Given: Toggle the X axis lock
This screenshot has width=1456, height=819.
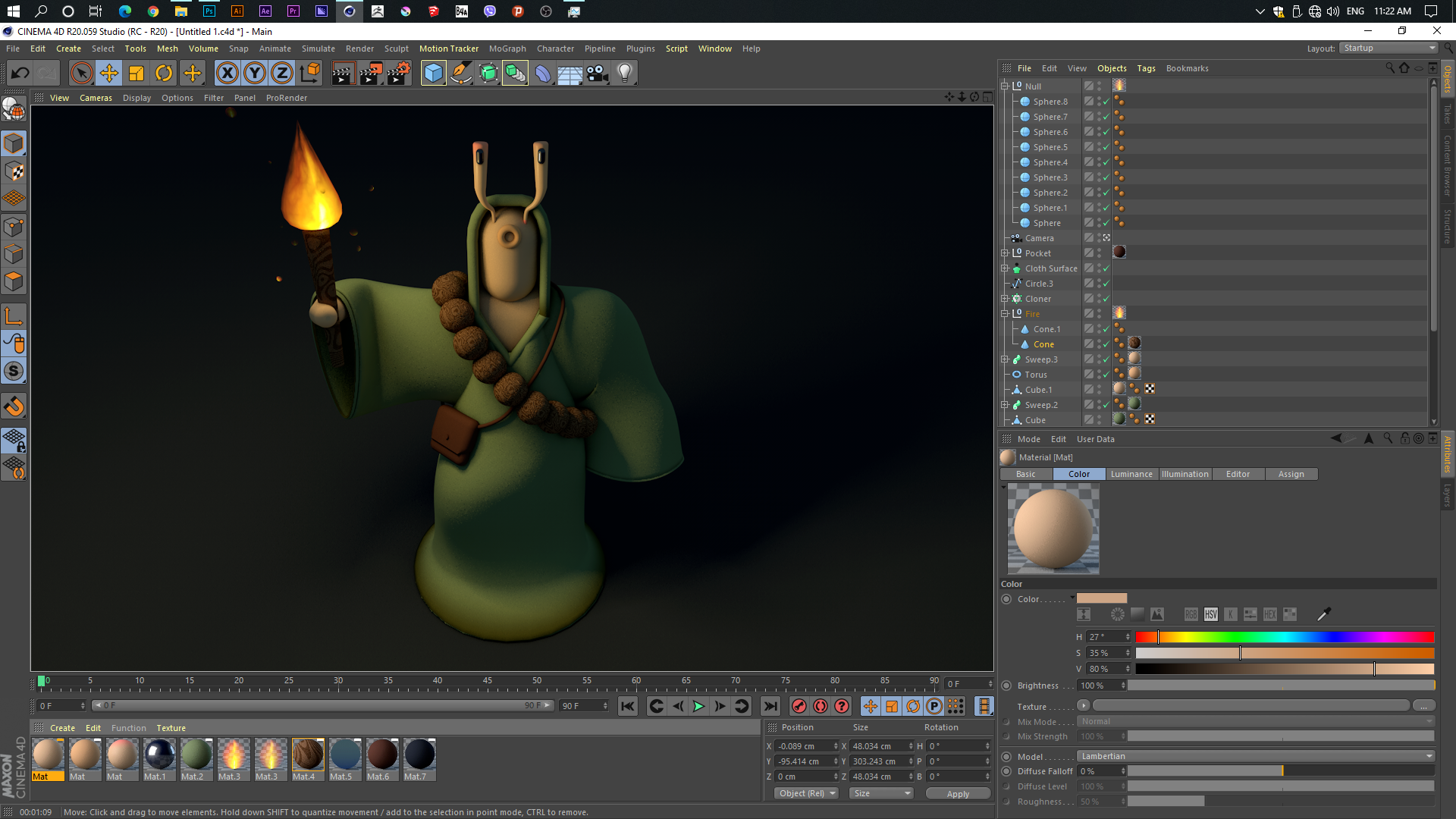Looking at the screenshot, I should click(227, 74).
